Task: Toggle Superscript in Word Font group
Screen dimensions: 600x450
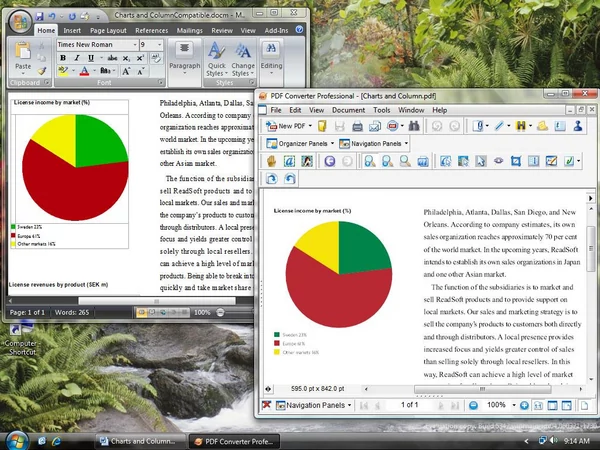Action: (x=140, y=58)
